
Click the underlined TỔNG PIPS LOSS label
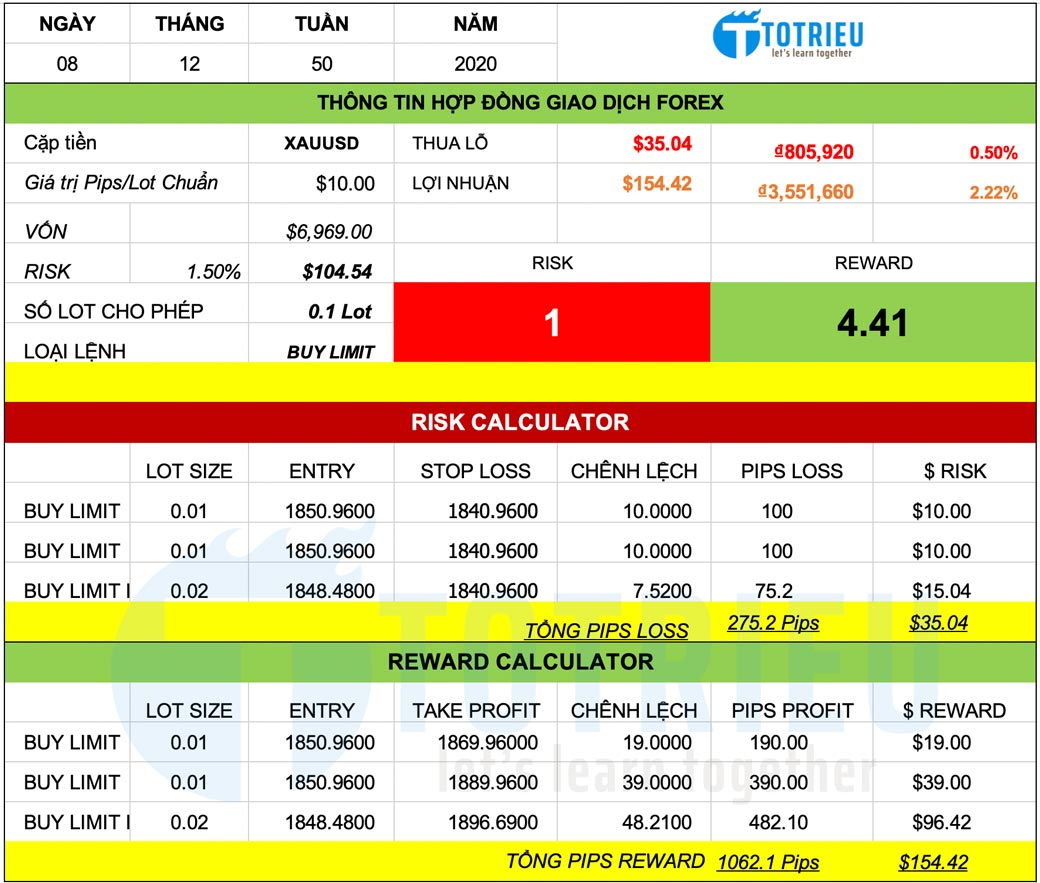(x=606, y=630)
